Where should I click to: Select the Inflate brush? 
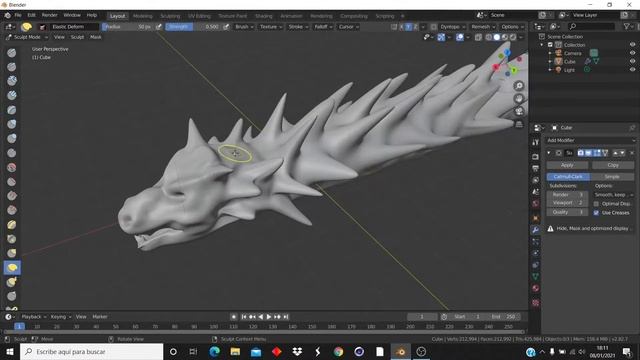[x=12, y=124]
